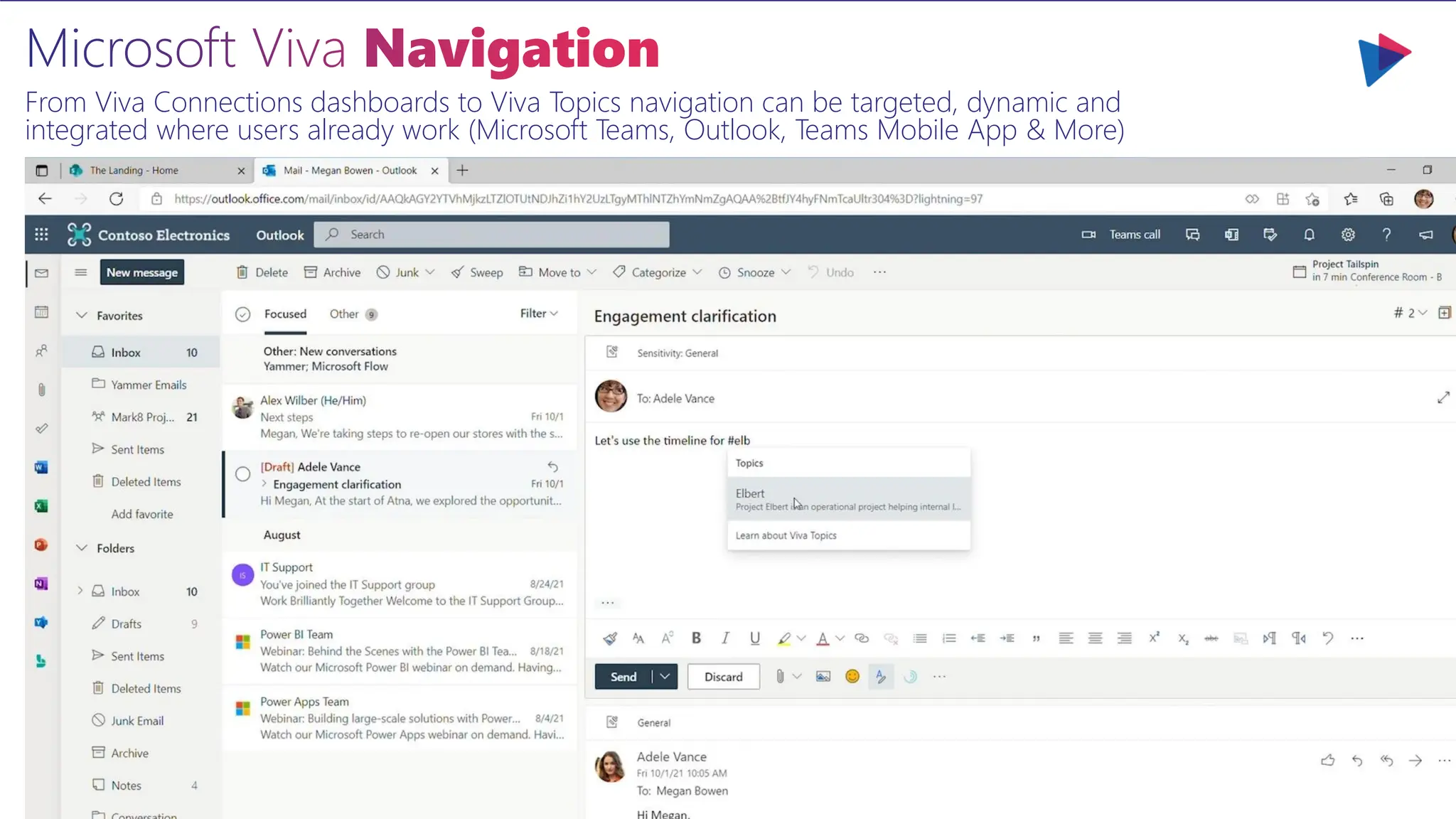Click the New message button
This screenshot has height=819, width=1456.
[x=142, y=272]
